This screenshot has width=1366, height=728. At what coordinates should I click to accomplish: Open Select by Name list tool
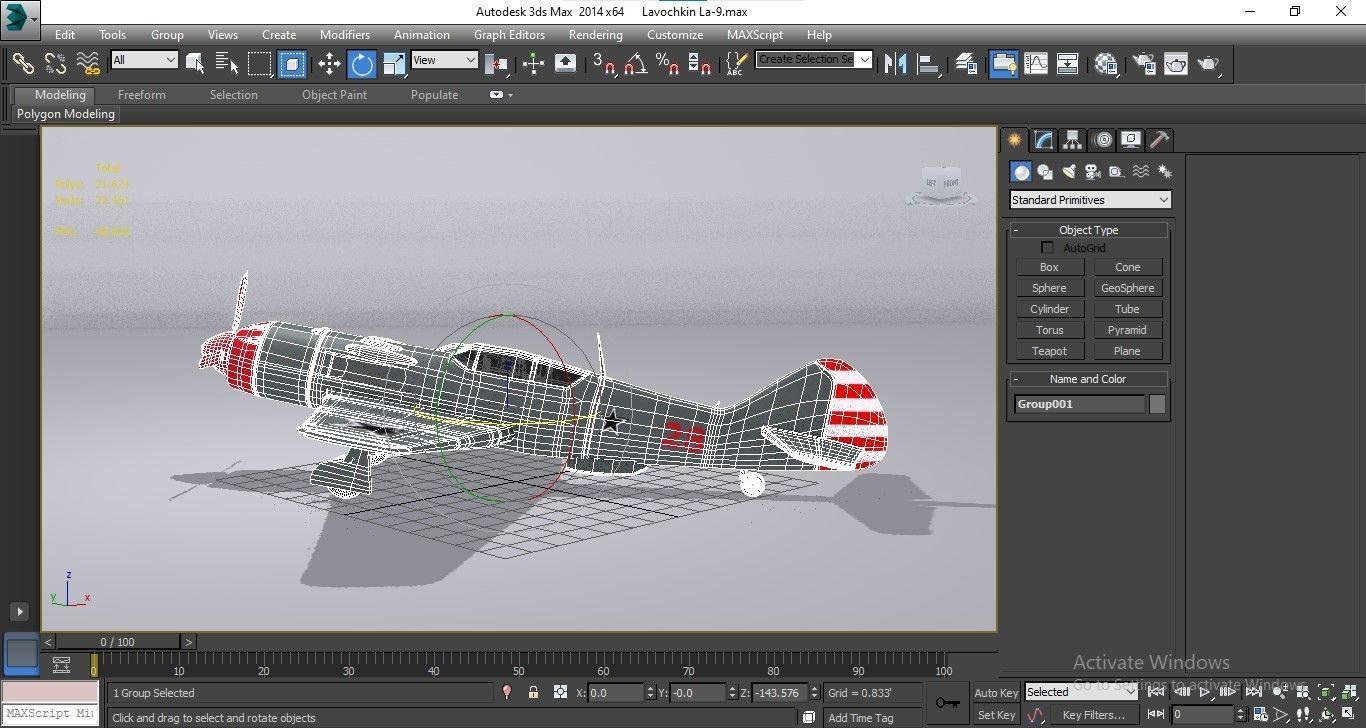227,64
